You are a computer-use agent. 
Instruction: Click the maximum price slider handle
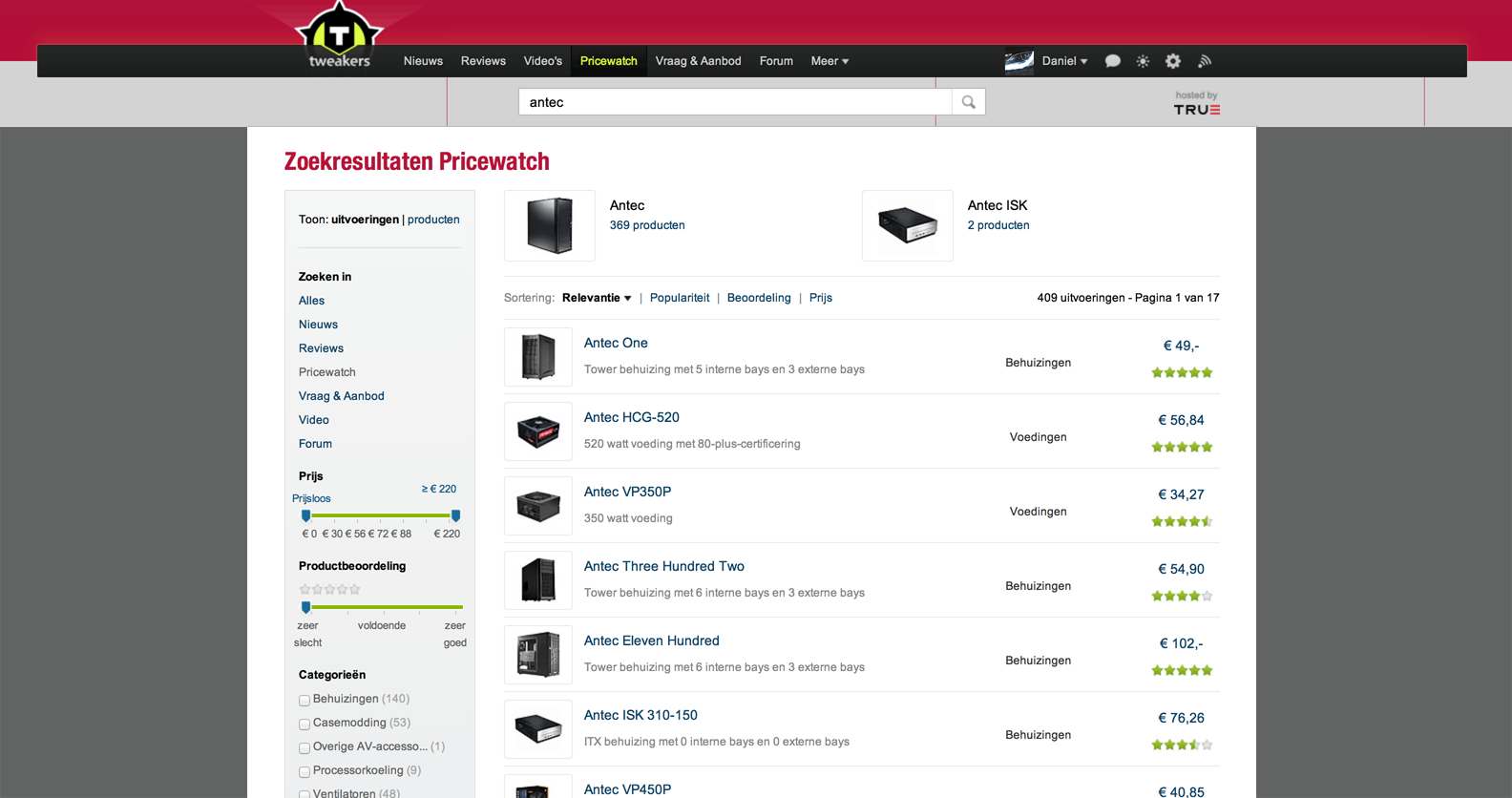pos(455,515)
